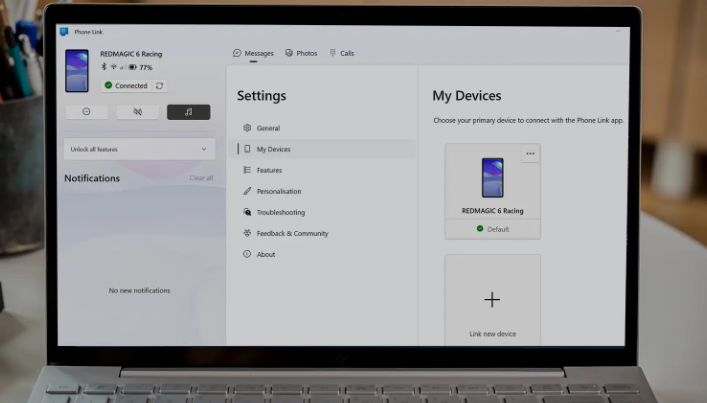Open the Calls tab

point(342,53)
